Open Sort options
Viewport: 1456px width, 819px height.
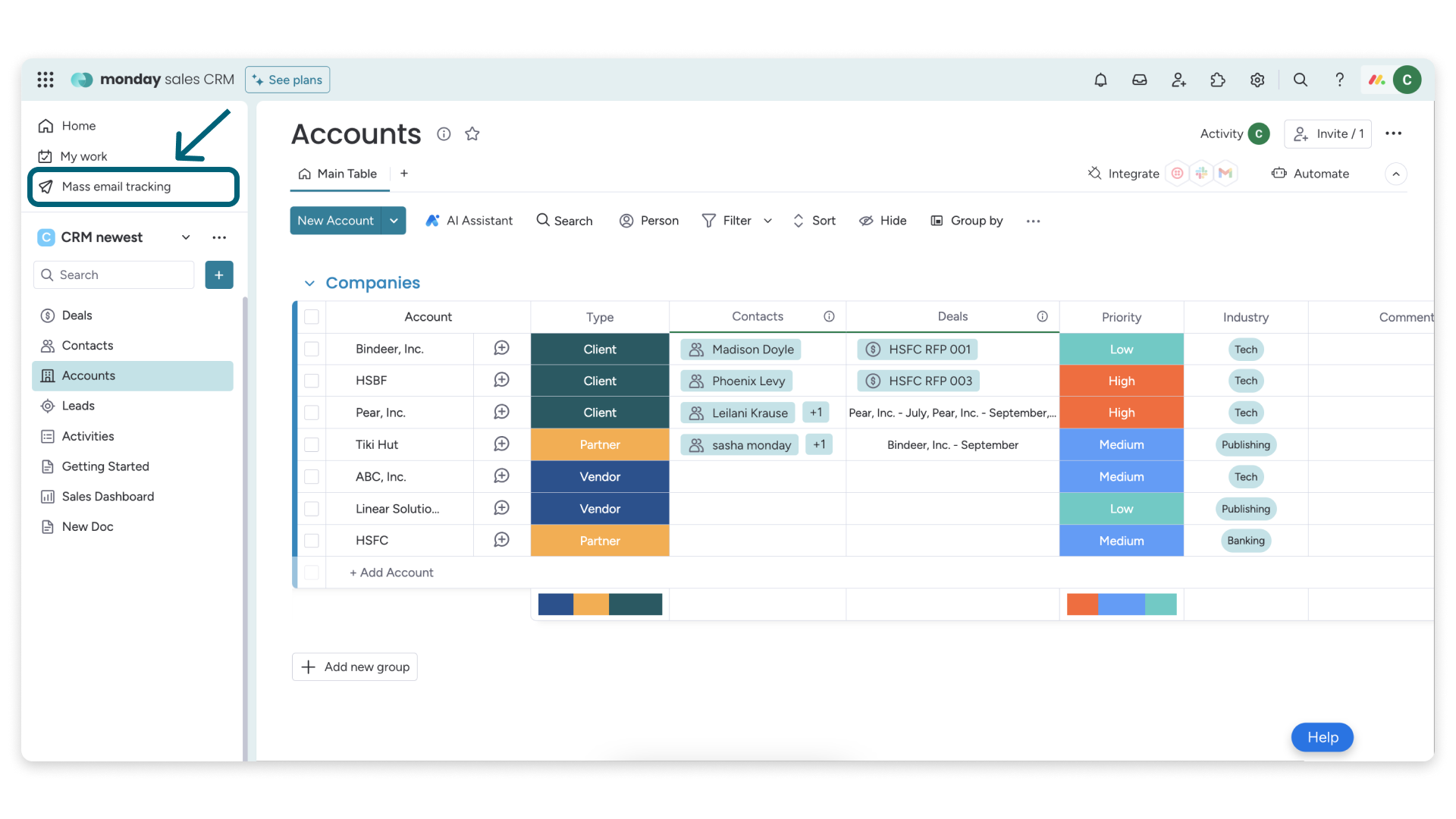tap(814, 221)
